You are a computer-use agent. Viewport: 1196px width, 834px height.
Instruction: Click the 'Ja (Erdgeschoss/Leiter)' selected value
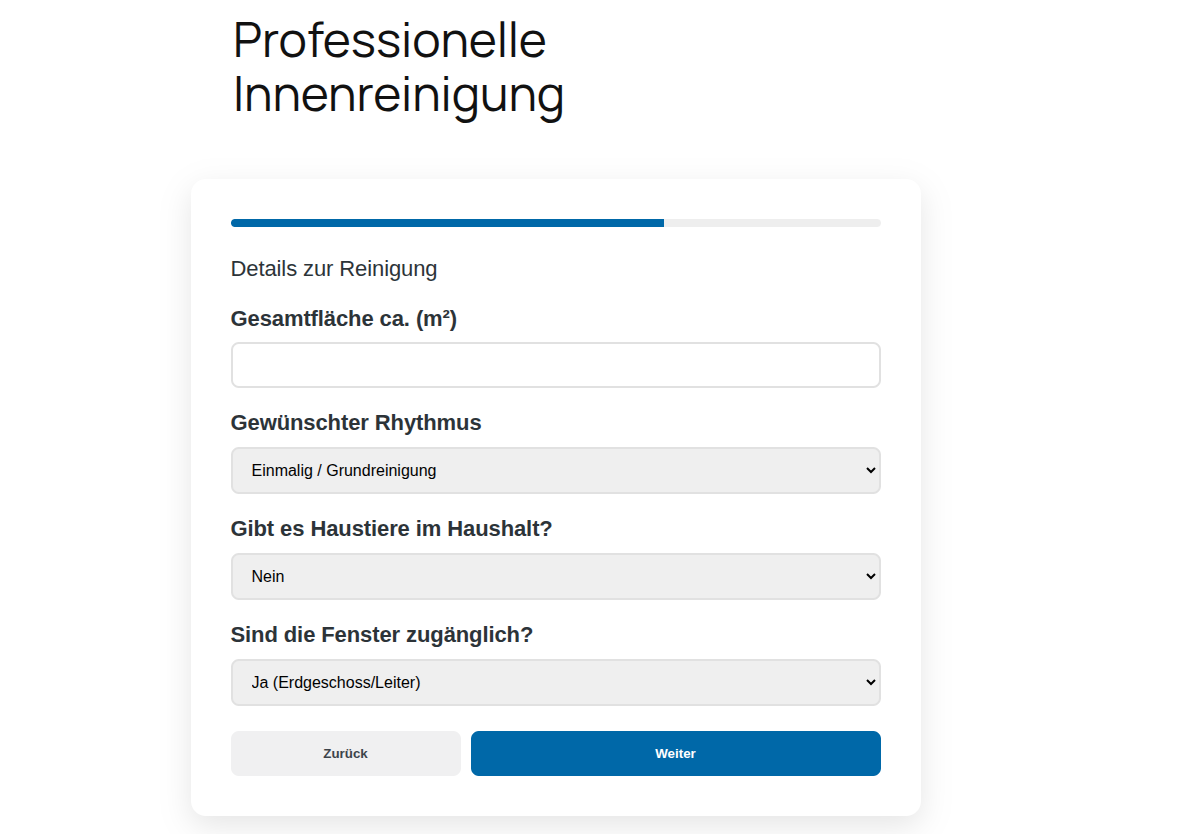[336, 682]
